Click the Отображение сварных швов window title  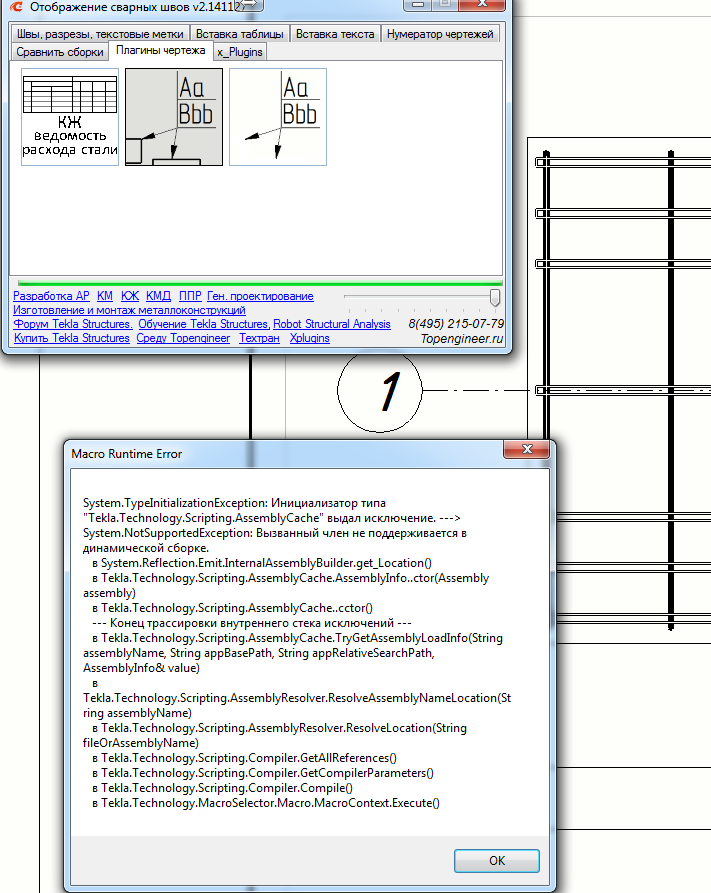tap(132, 7)
